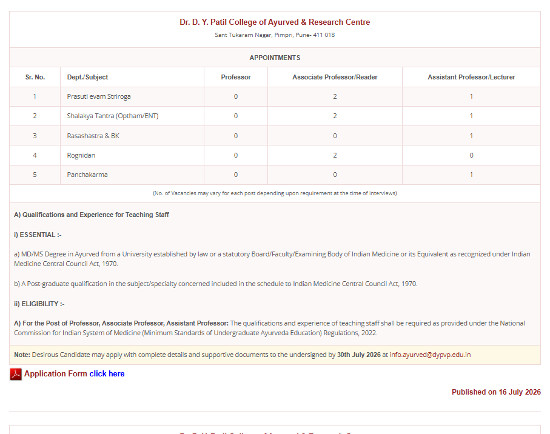The image size is (550, 434).
Task: Open the Application Form click here link
Action: pyautogui.click(x=107, y=374)
